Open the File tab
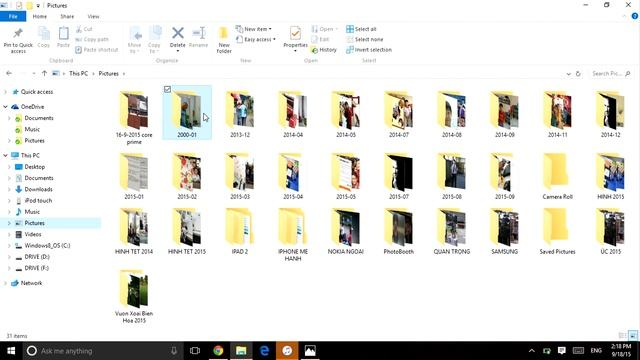The image size is (640, 360). tap(13, 16)
